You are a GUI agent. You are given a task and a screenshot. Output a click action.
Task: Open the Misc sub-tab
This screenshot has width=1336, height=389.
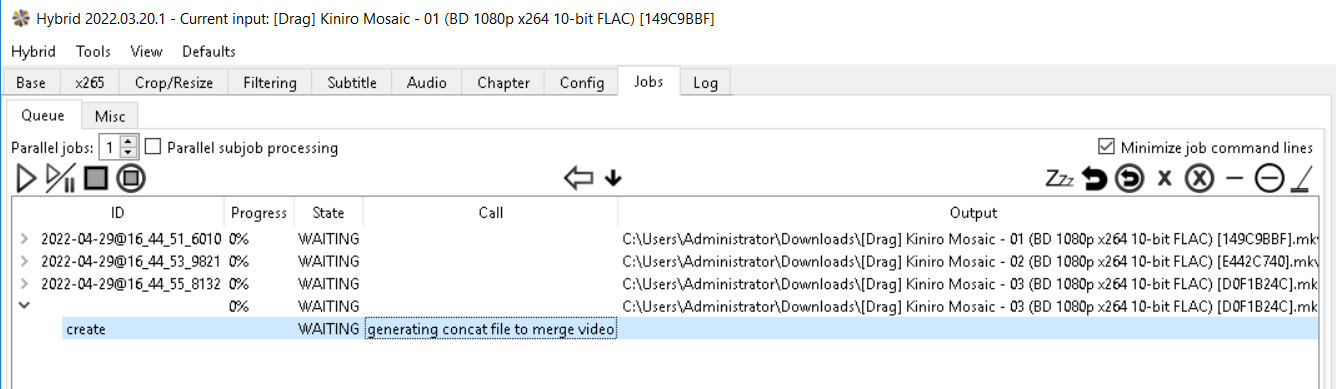point(110,116)
